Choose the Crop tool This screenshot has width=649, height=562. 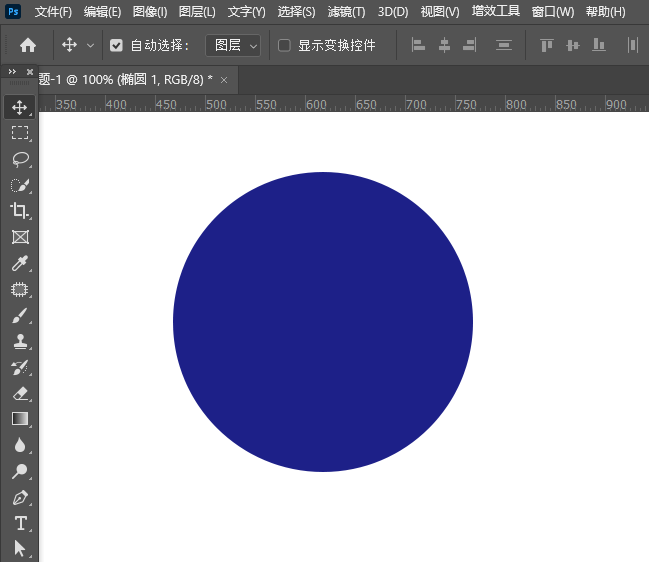click(19, 211)
